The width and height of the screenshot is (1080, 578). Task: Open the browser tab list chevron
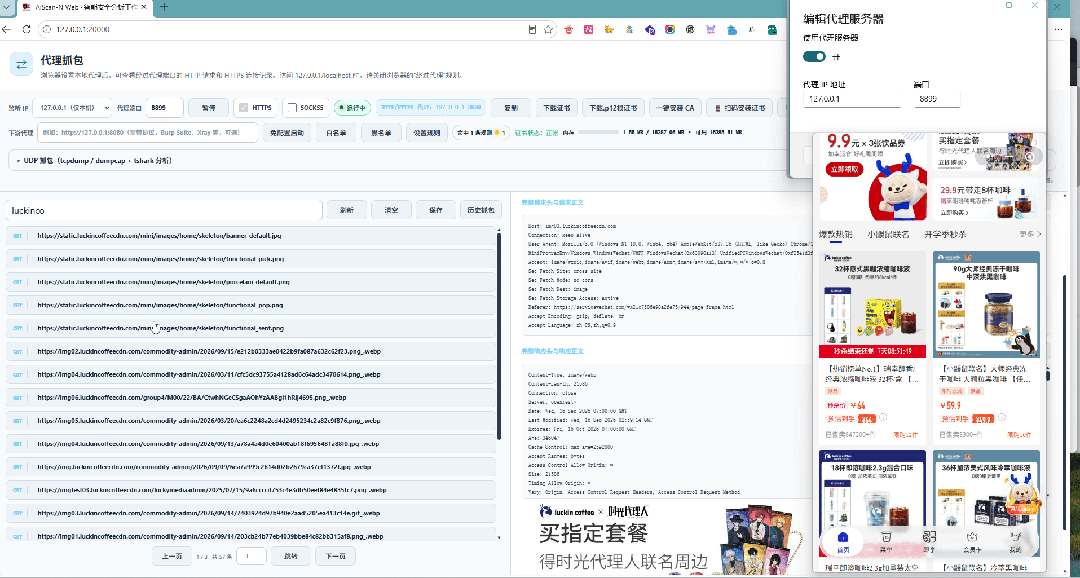7,8
